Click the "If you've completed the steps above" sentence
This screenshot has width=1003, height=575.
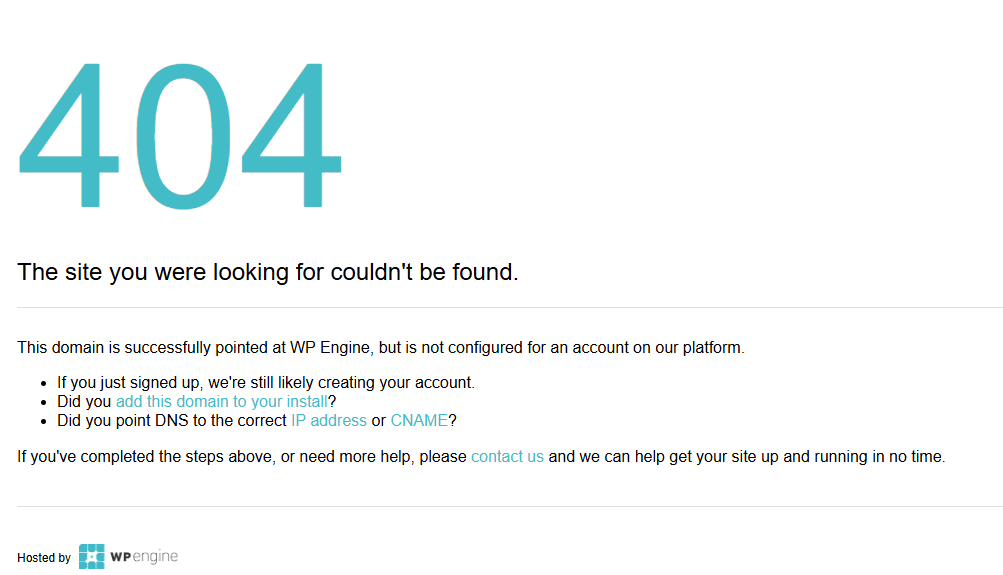(x=242, y=456)
